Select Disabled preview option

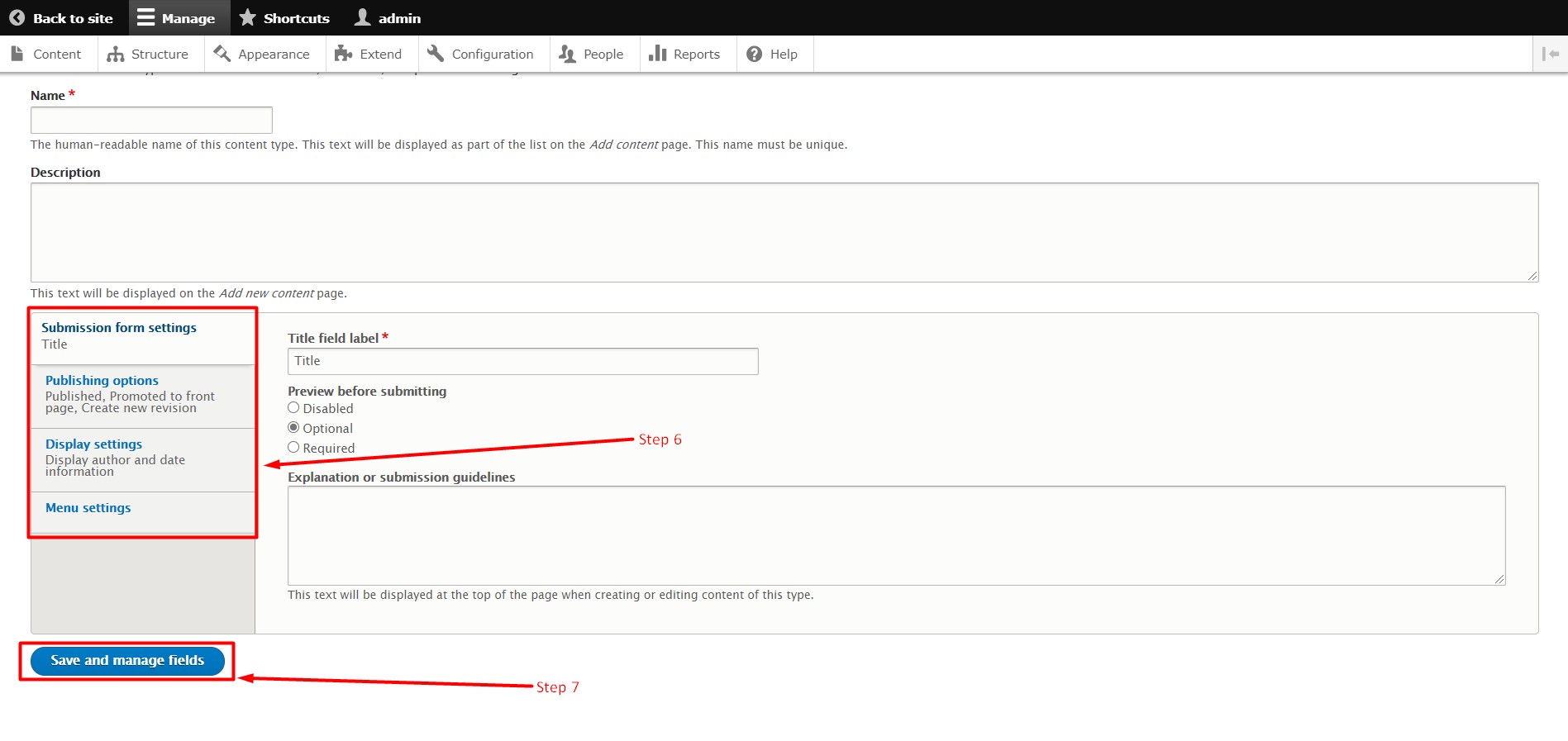pos(293,408)
